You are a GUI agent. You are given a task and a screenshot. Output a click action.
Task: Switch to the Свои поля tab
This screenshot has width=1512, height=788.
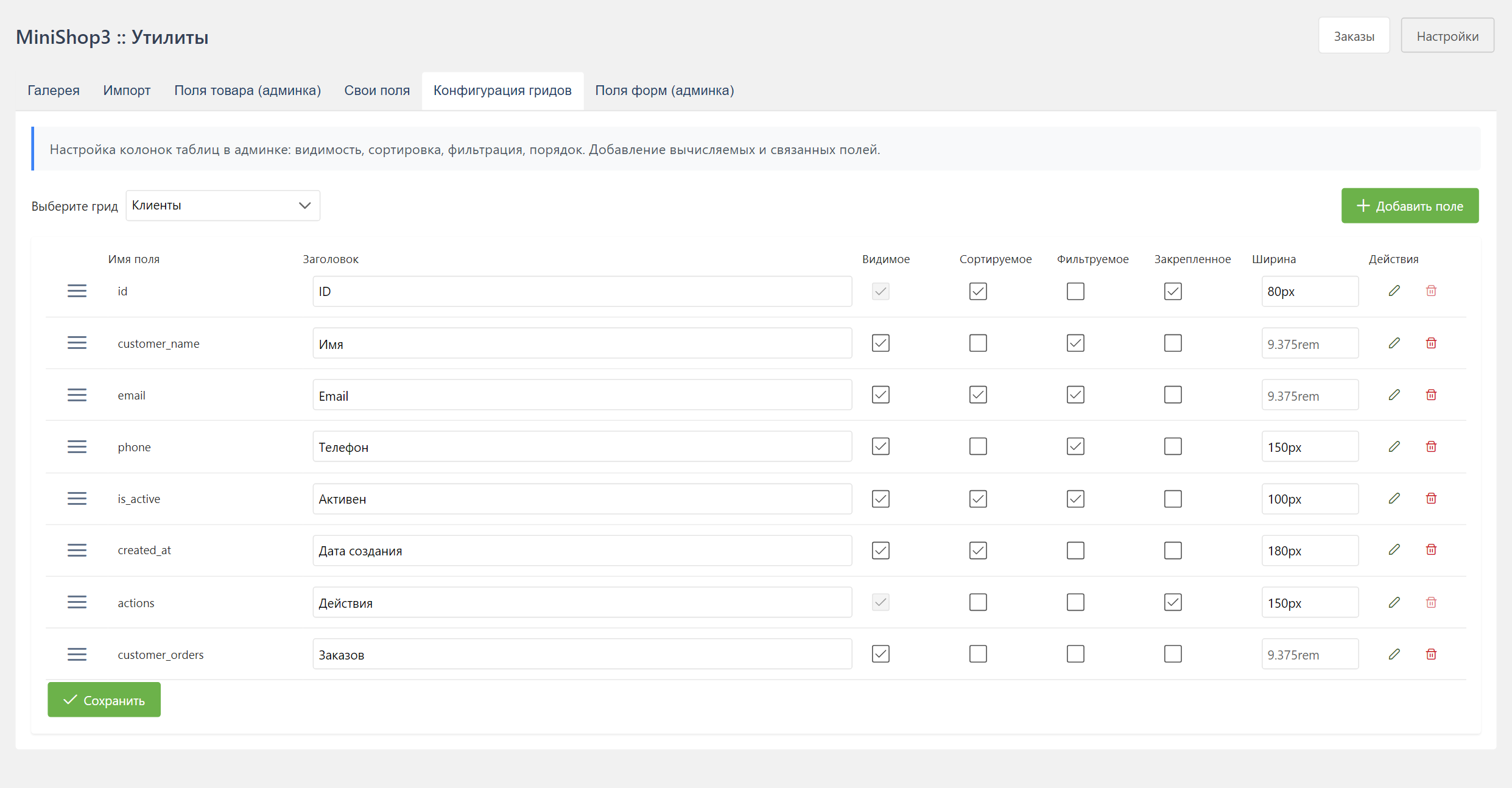[x=377, y=90]
